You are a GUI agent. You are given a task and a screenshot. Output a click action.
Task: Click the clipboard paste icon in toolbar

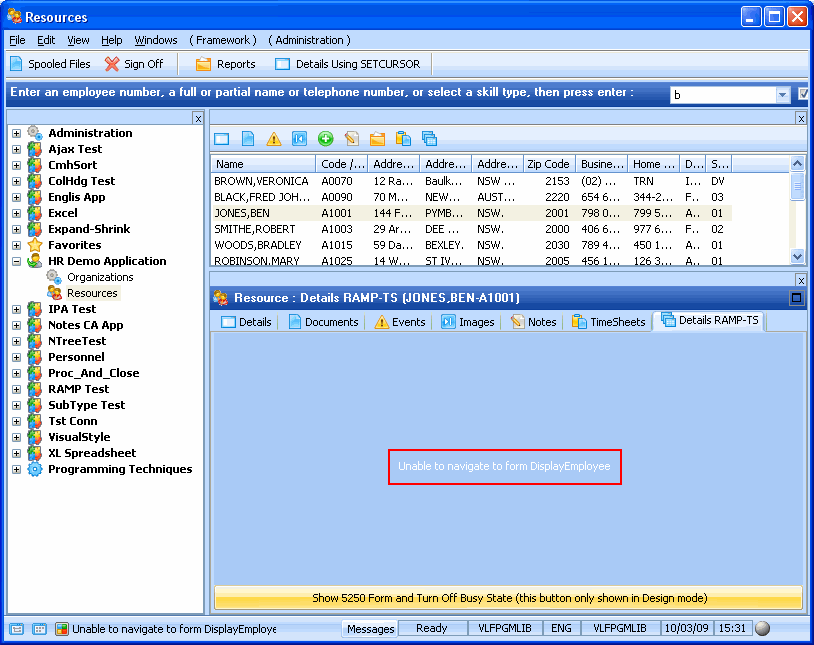point(403,139)
